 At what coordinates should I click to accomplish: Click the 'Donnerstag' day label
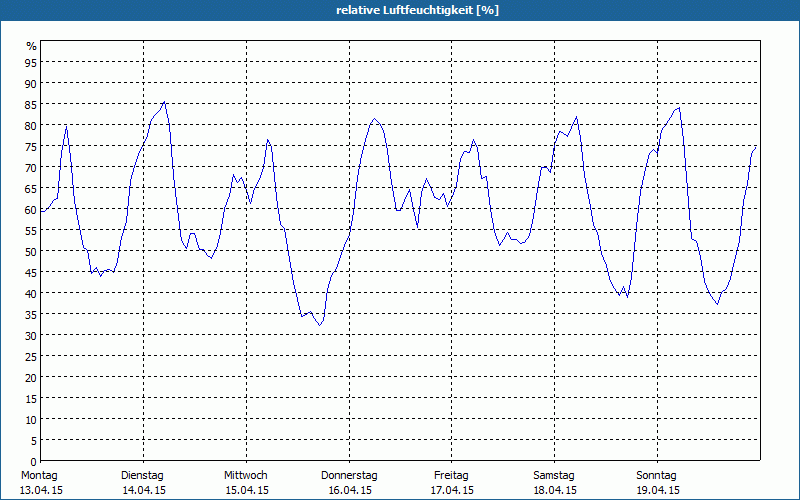point(349,476)
